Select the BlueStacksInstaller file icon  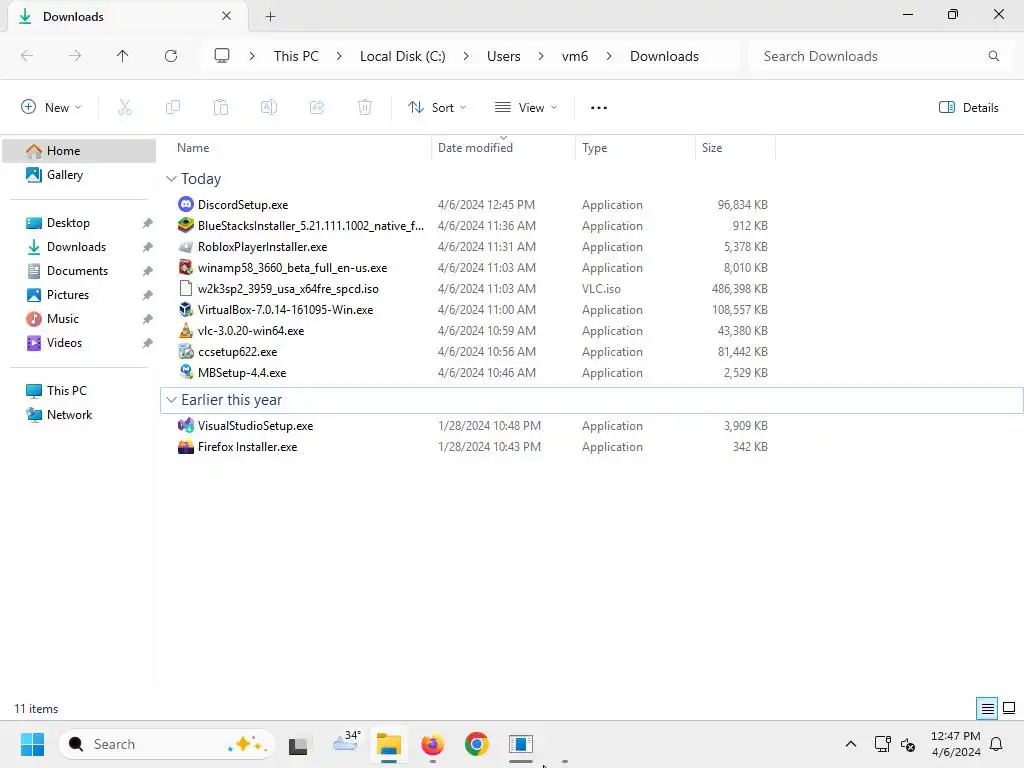coord(185,225)
